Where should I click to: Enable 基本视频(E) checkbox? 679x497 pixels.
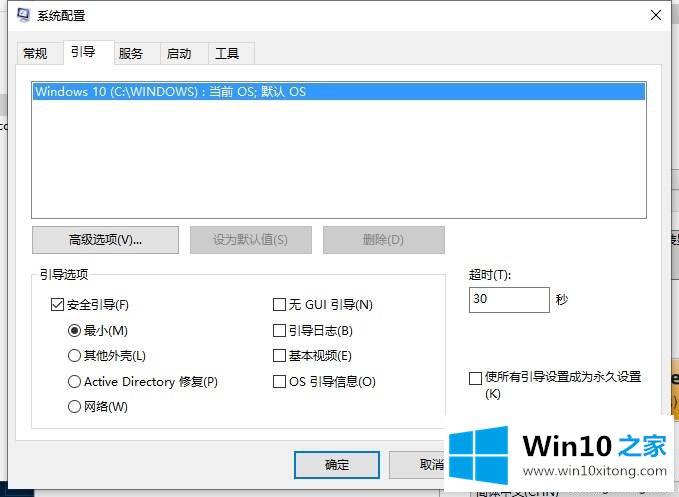click(x=279, y=355)
